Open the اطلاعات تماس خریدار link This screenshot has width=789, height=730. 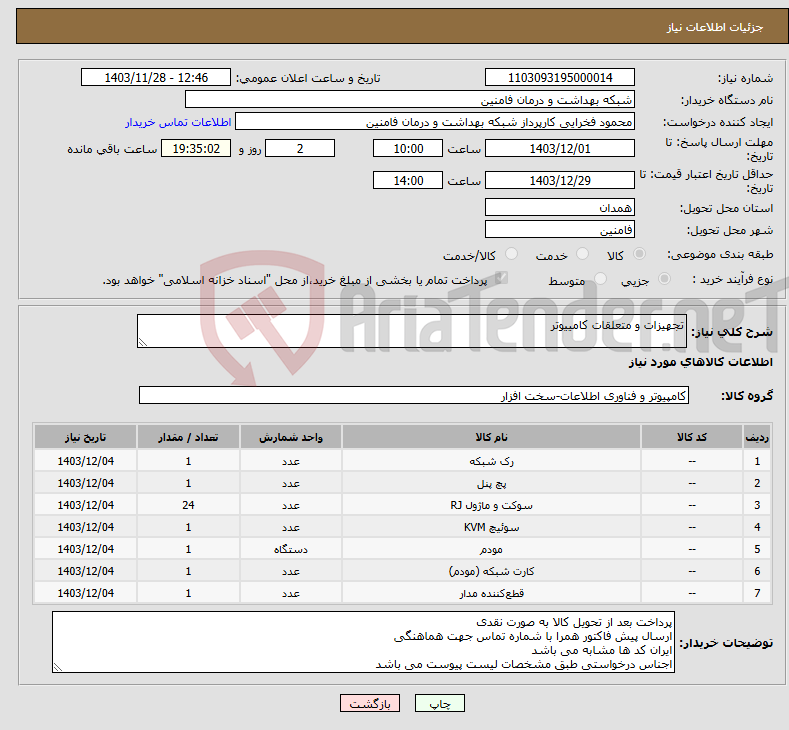pyautogui.click(x=178, y=122)
